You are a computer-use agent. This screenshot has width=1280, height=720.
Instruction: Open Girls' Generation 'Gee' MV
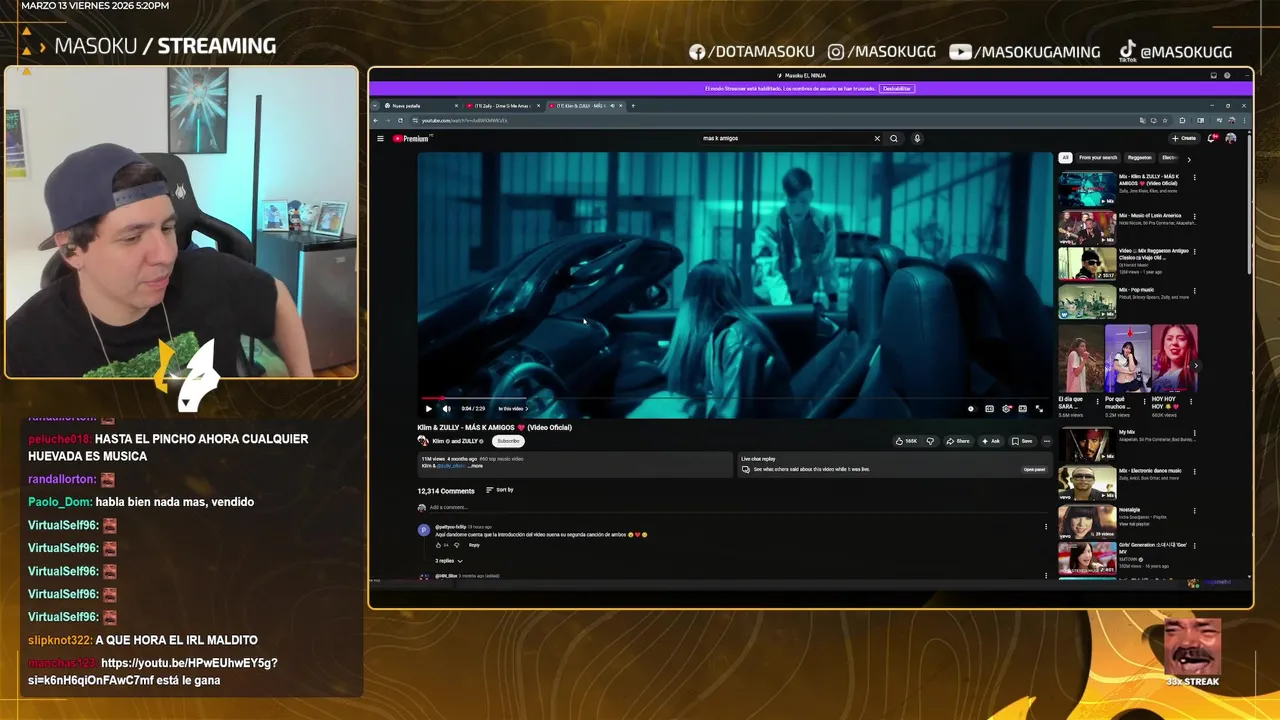(x=1087, y=558)
